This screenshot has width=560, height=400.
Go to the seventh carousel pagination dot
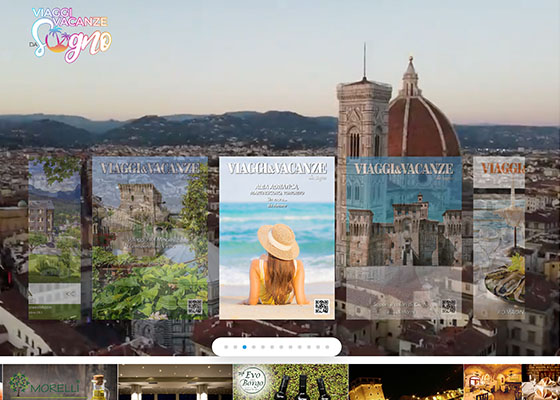tap(281, 347)
